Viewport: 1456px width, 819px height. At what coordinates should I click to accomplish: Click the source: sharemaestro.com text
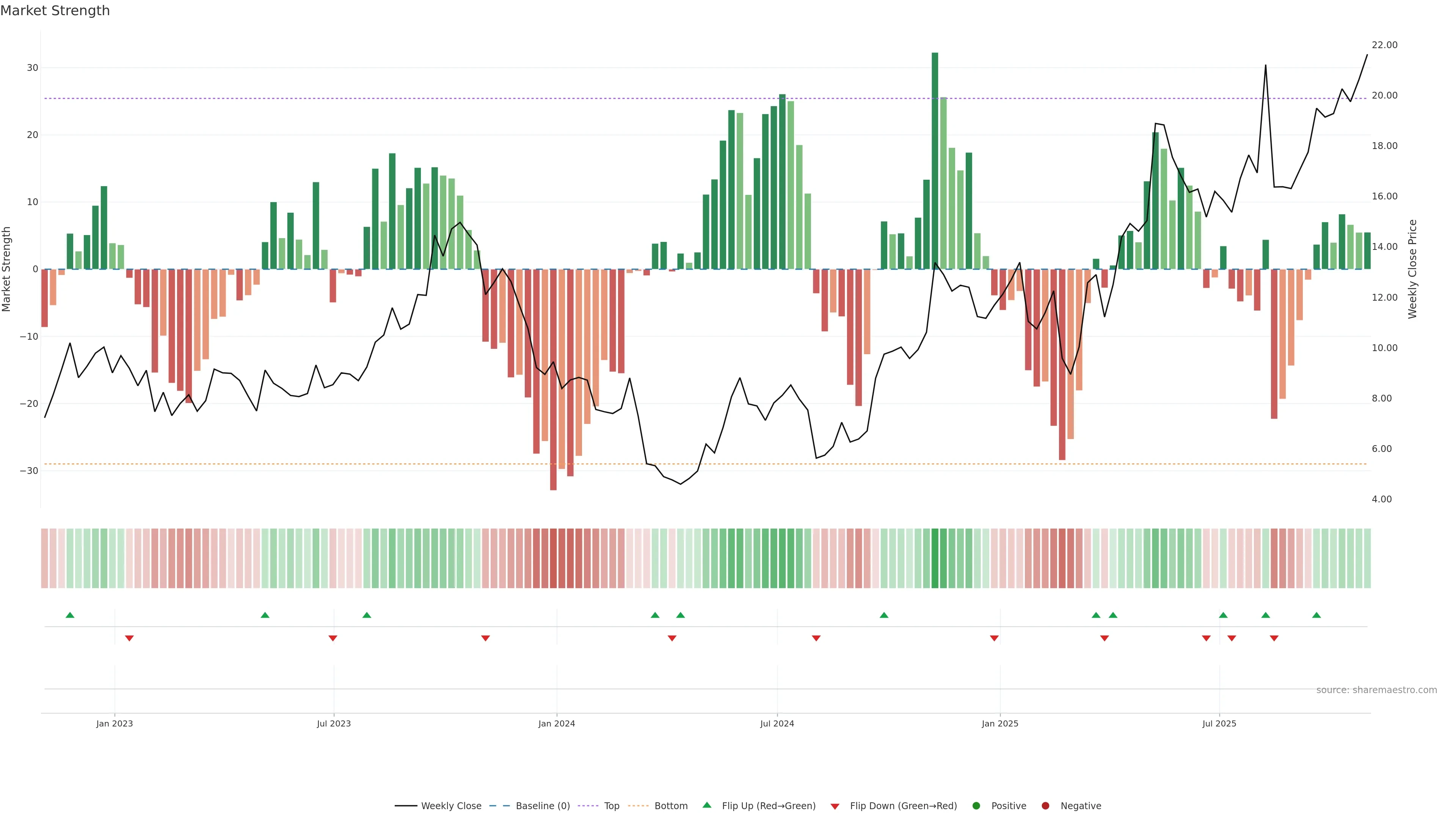(1376, 690)
